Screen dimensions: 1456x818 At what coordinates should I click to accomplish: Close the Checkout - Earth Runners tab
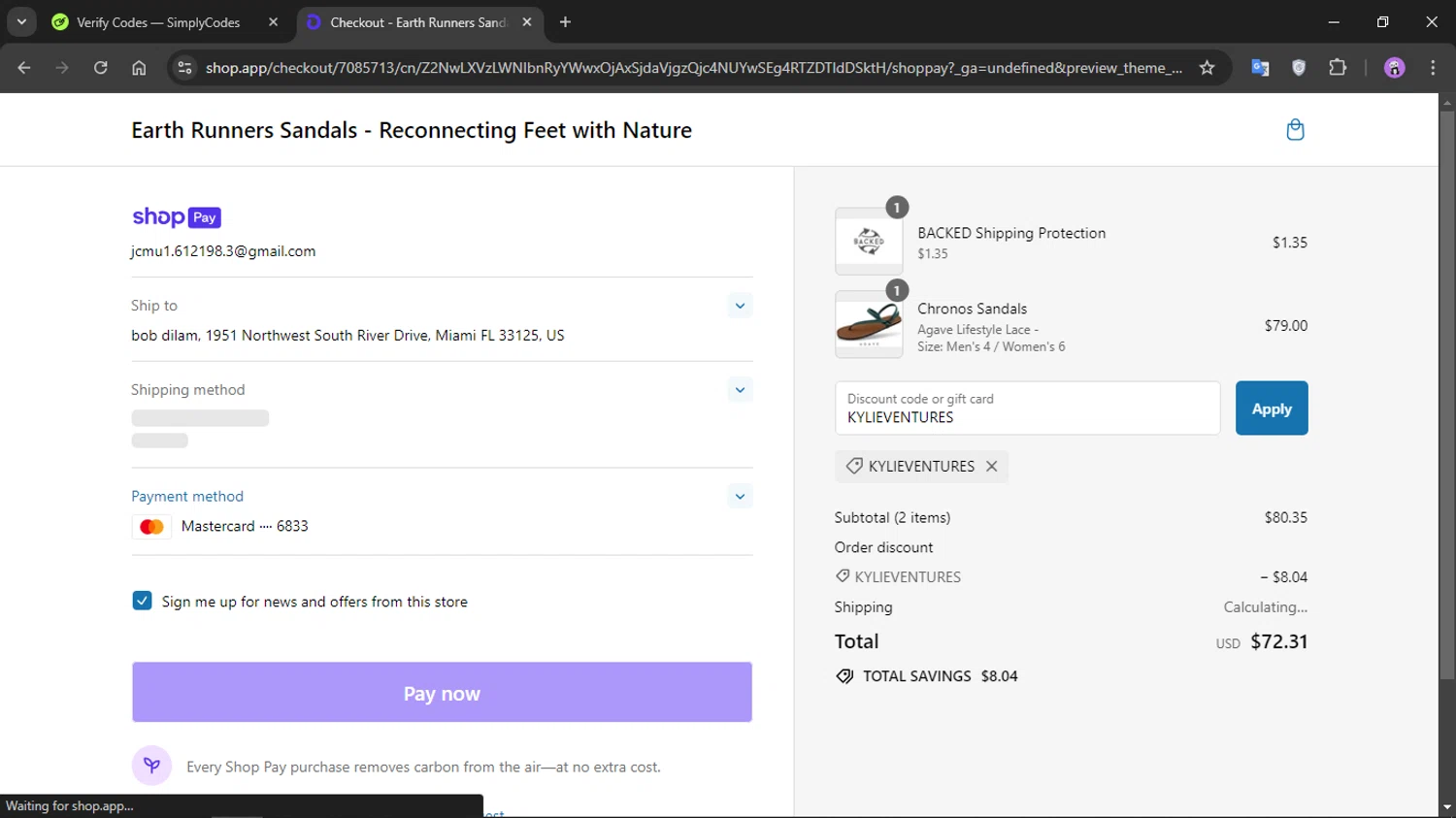(527, 22)
